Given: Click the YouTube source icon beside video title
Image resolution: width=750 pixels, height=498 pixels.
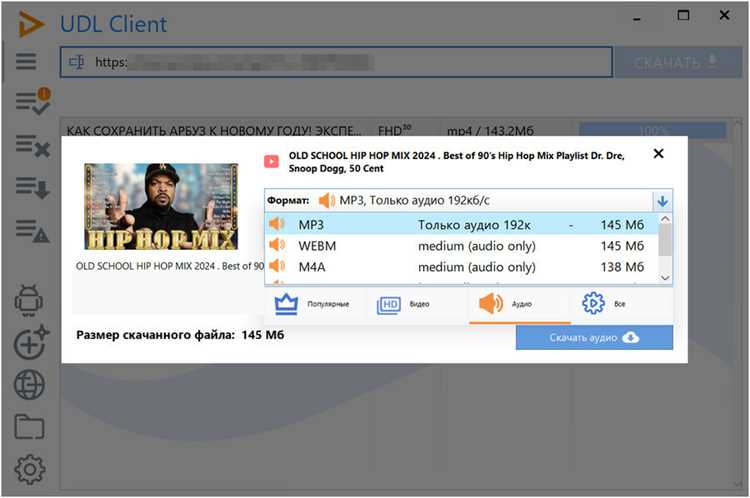Looking at the screenshot, I should (271, 162).
